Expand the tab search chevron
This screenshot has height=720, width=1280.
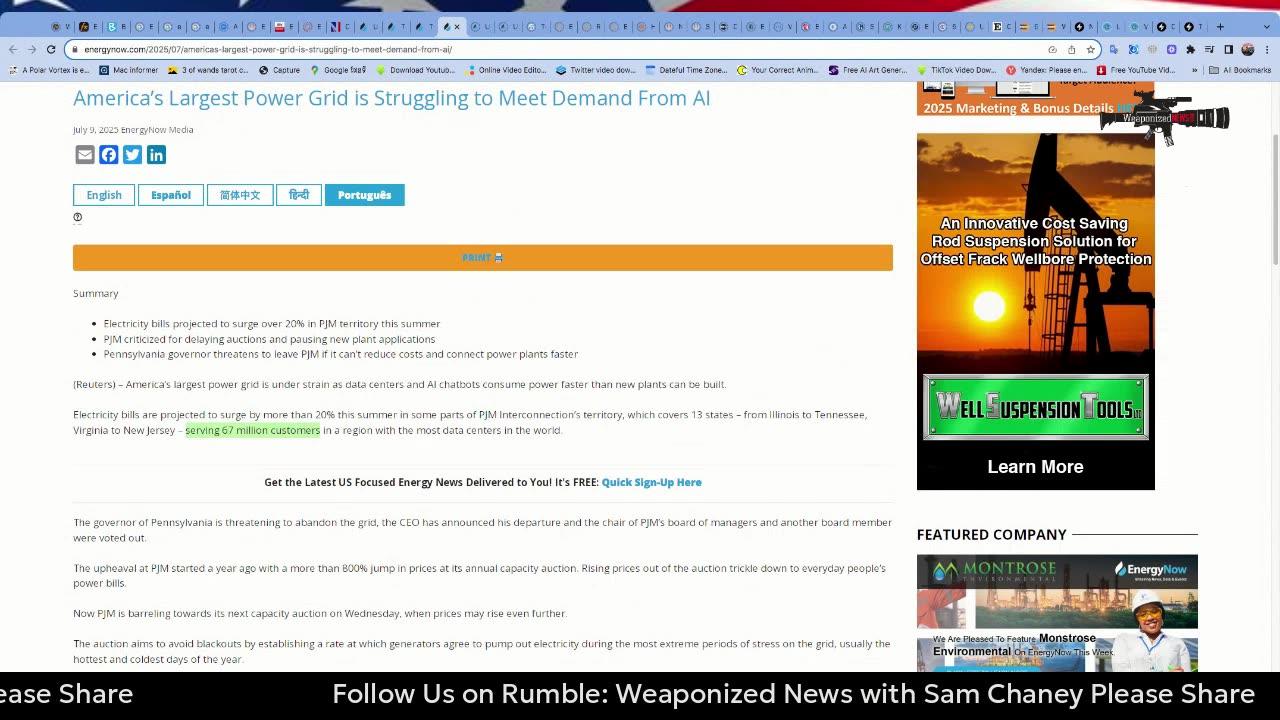coord(1266,27)
